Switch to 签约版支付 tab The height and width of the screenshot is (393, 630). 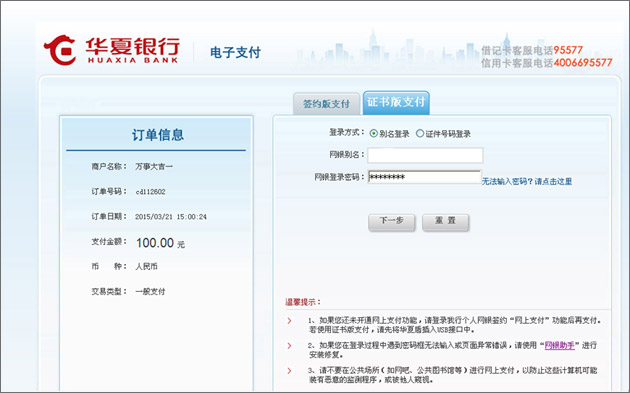point(326,104)
